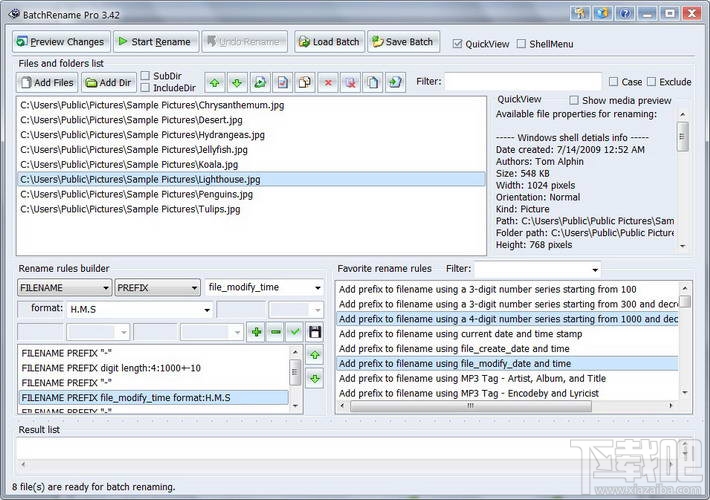Click Add Files button
Image resolution: width=710 pixels, height=500 pixels.
pyautogui.click(x=47, y=82)
